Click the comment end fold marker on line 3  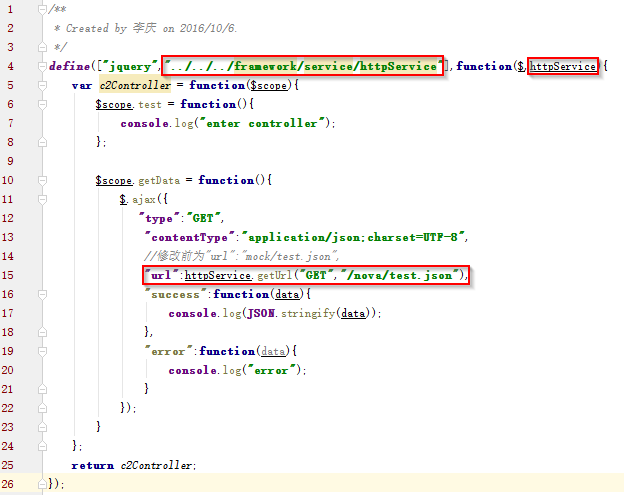click(42, 47)
